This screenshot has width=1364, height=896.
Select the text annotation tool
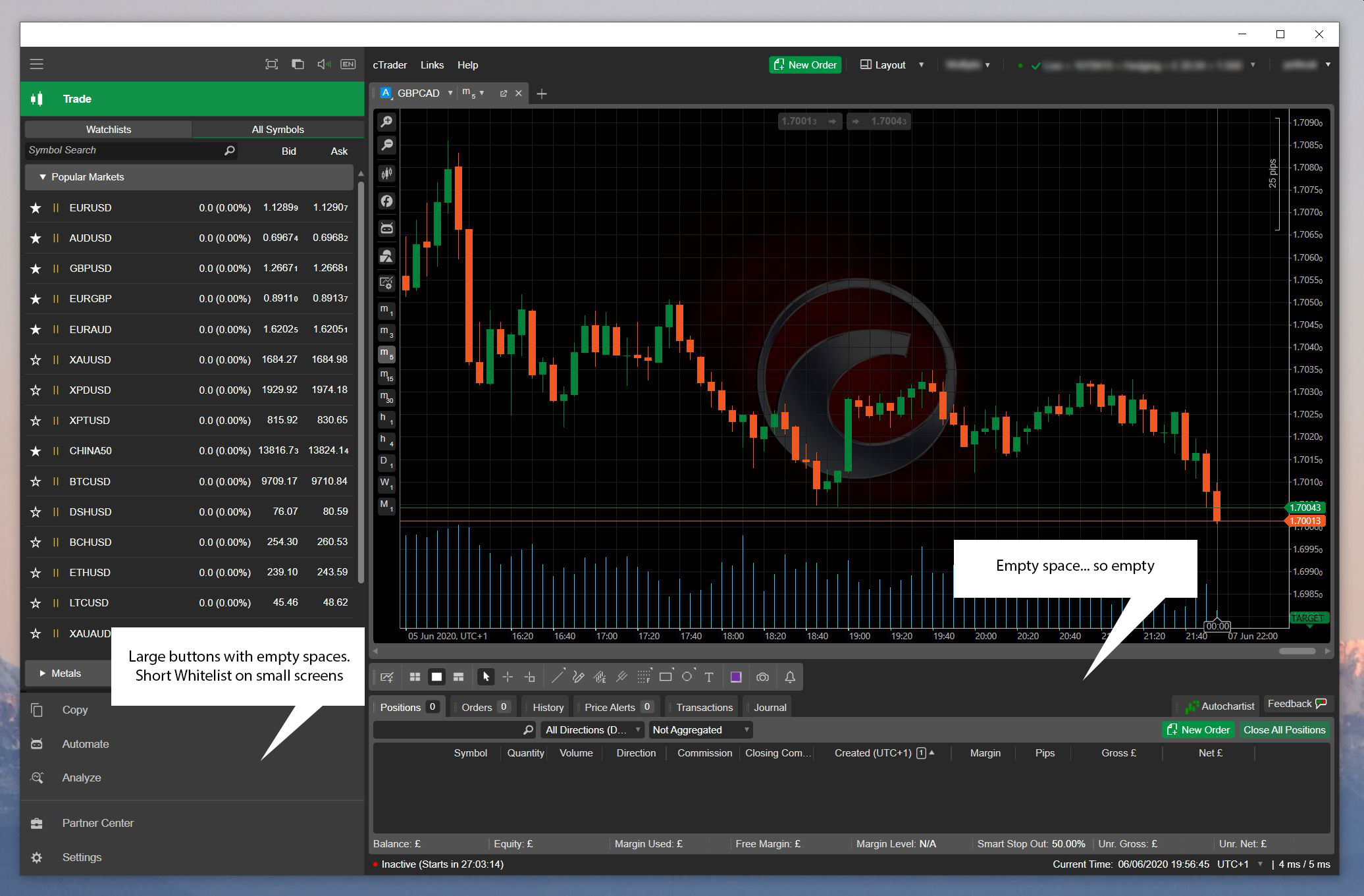click(x=709, y=677)
